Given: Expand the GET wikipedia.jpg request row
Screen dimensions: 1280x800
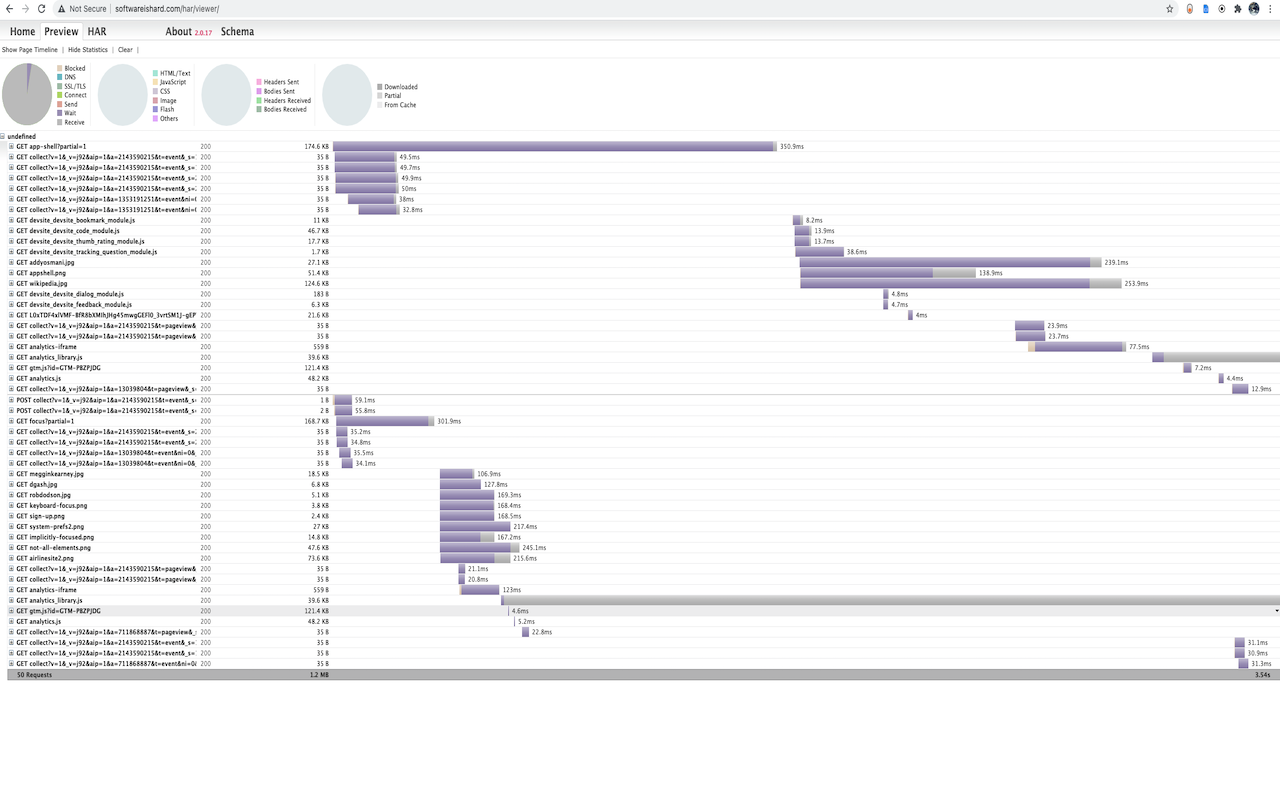Looking at the screenshot, I should tap(12, 283).
